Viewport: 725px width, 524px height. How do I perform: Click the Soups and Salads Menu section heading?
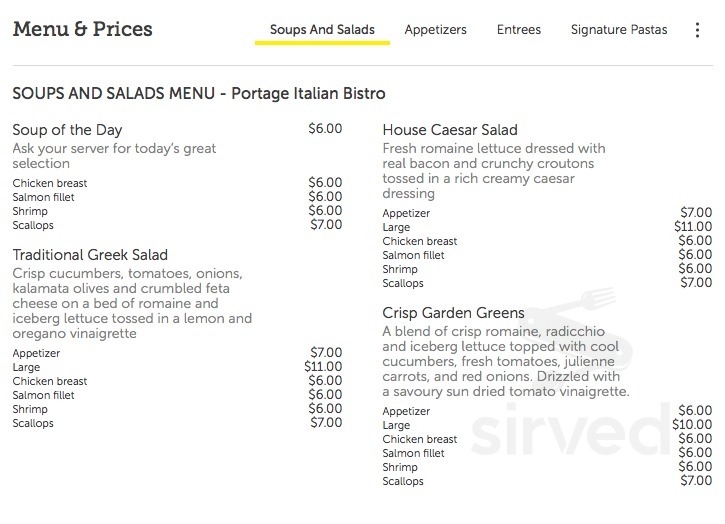click(199, 93)
